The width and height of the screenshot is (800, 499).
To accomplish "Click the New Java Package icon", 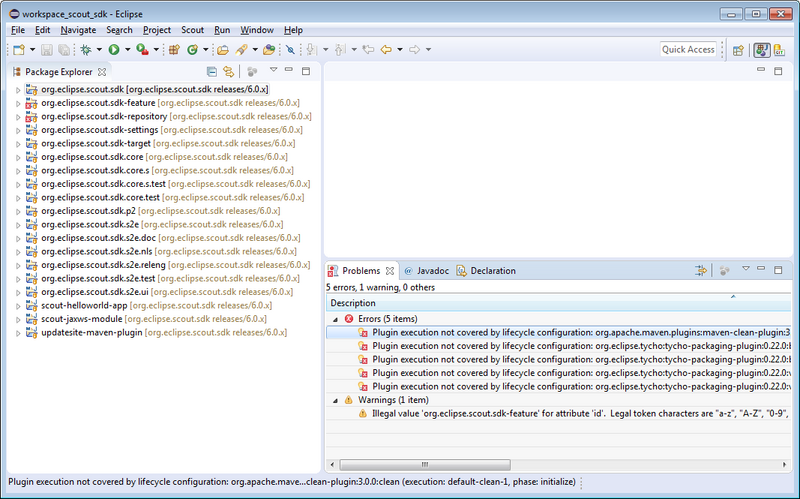I will pyautogui.click(x=174, y=49).
